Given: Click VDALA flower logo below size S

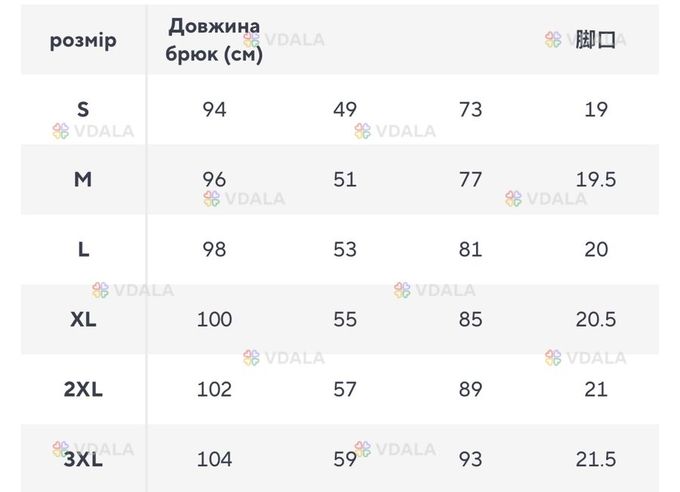Looking at the screenshot, I should pos(61,131).
